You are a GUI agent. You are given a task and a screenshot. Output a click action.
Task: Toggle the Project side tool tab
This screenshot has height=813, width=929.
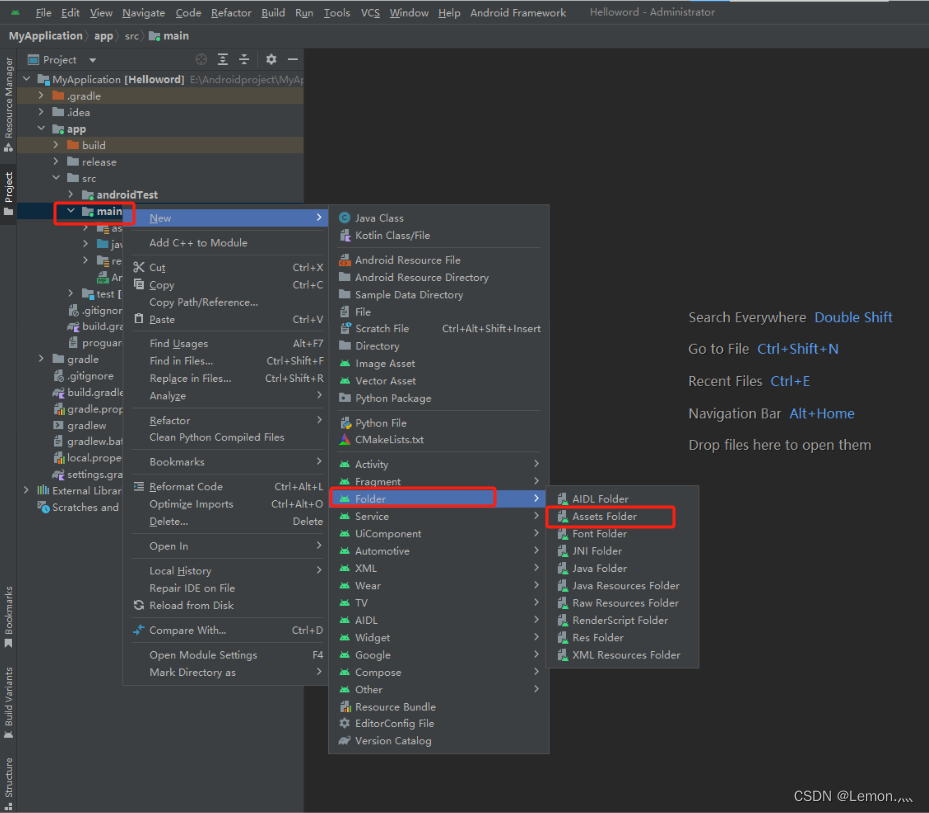pos(8,194)
